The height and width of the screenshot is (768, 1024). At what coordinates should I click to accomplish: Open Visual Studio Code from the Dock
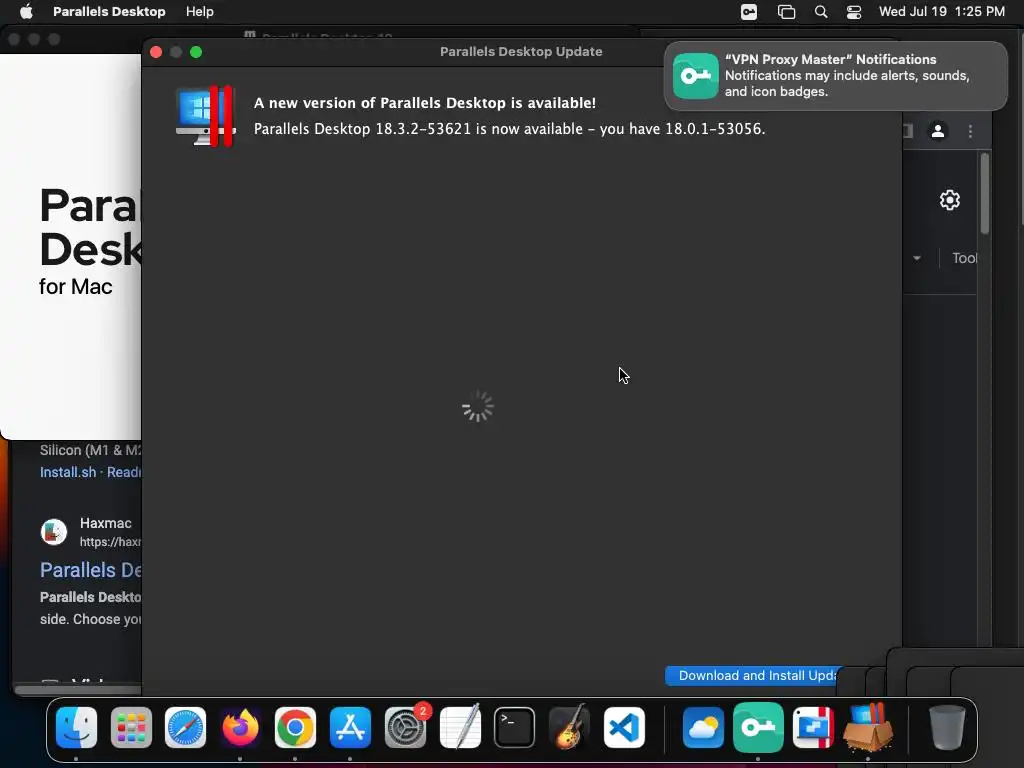click(624, 728)
